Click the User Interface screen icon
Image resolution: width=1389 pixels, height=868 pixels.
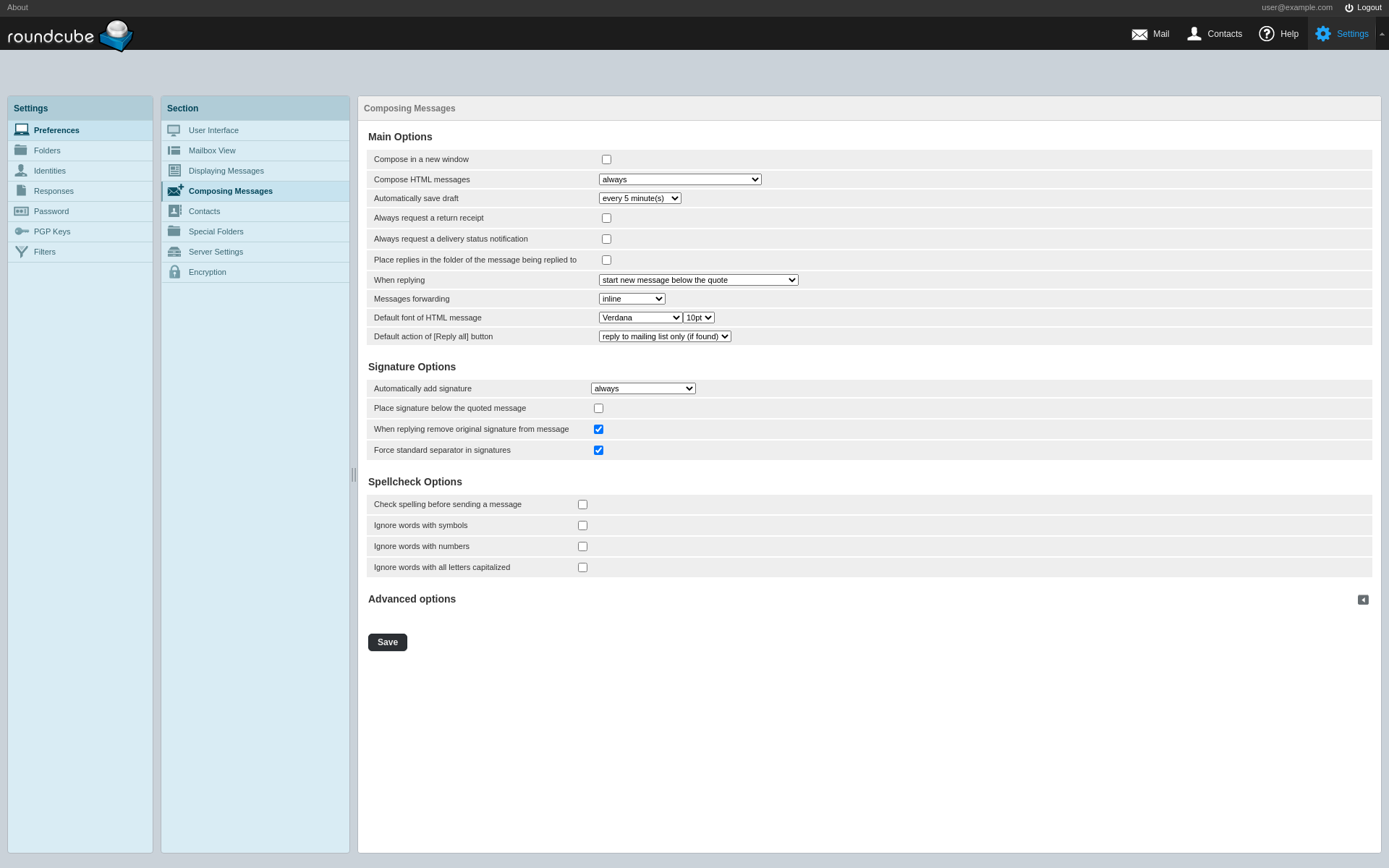[174, 130]
